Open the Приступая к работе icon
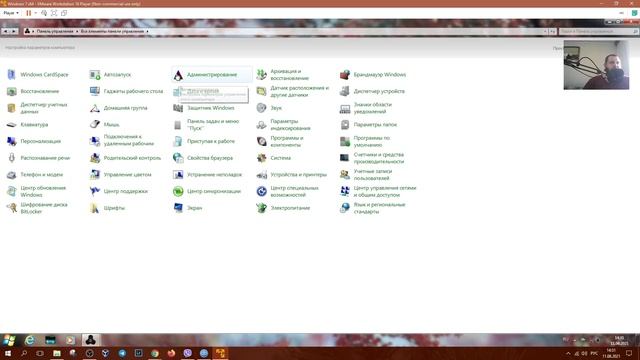 [x=178, y=141]
